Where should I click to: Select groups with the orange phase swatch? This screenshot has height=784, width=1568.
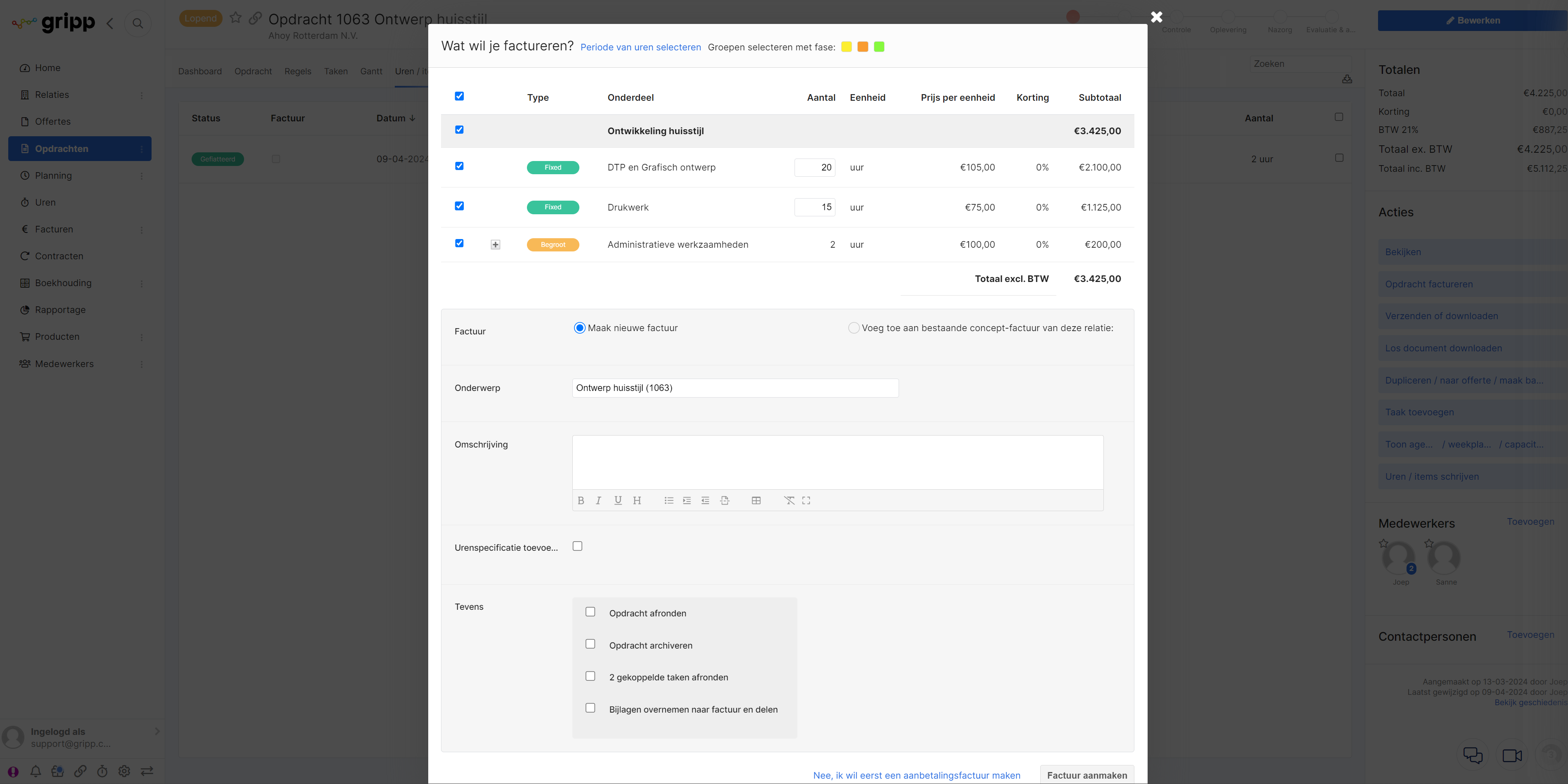point(863,47)
